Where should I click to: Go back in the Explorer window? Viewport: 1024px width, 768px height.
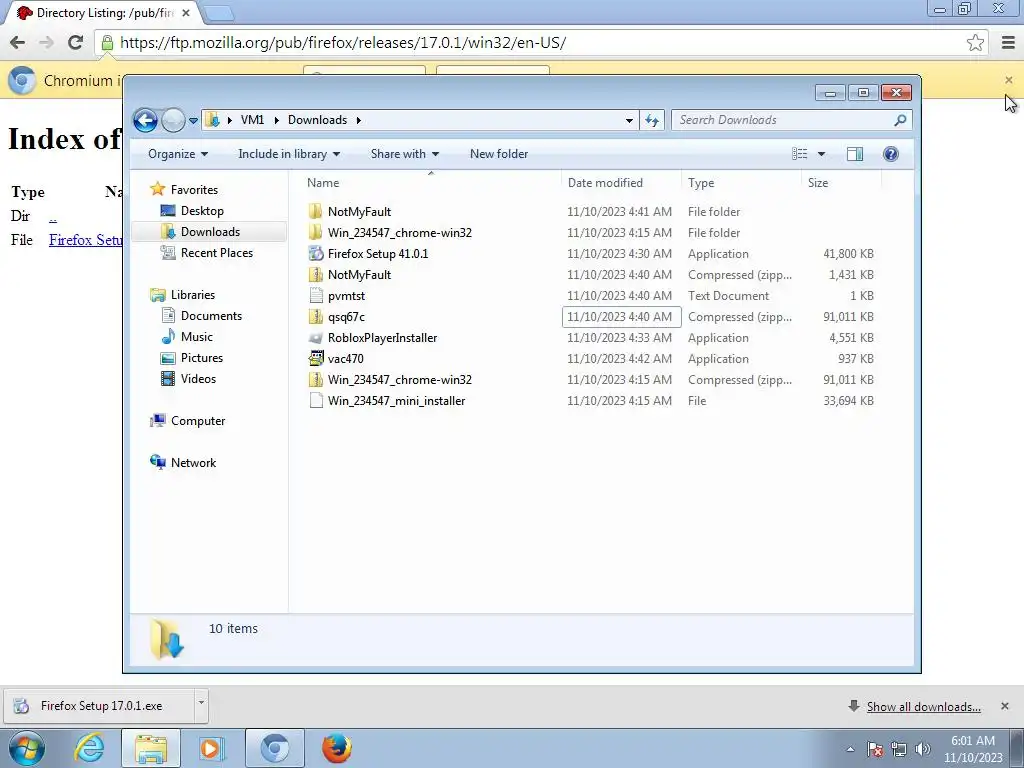tap(145, 120)
